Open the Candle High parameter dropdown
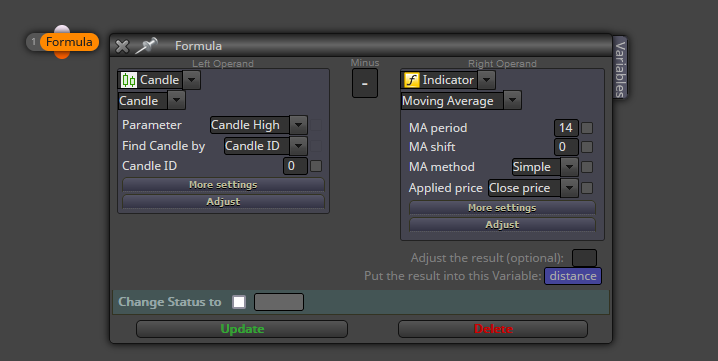 click(x=298, y=125)
